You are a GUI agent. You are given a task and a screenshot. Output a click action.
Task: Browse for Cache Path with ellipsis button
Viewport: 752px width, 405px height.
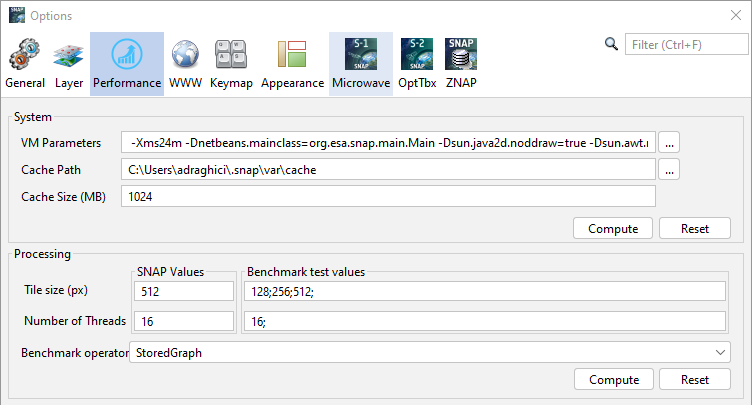click(670, 170)
